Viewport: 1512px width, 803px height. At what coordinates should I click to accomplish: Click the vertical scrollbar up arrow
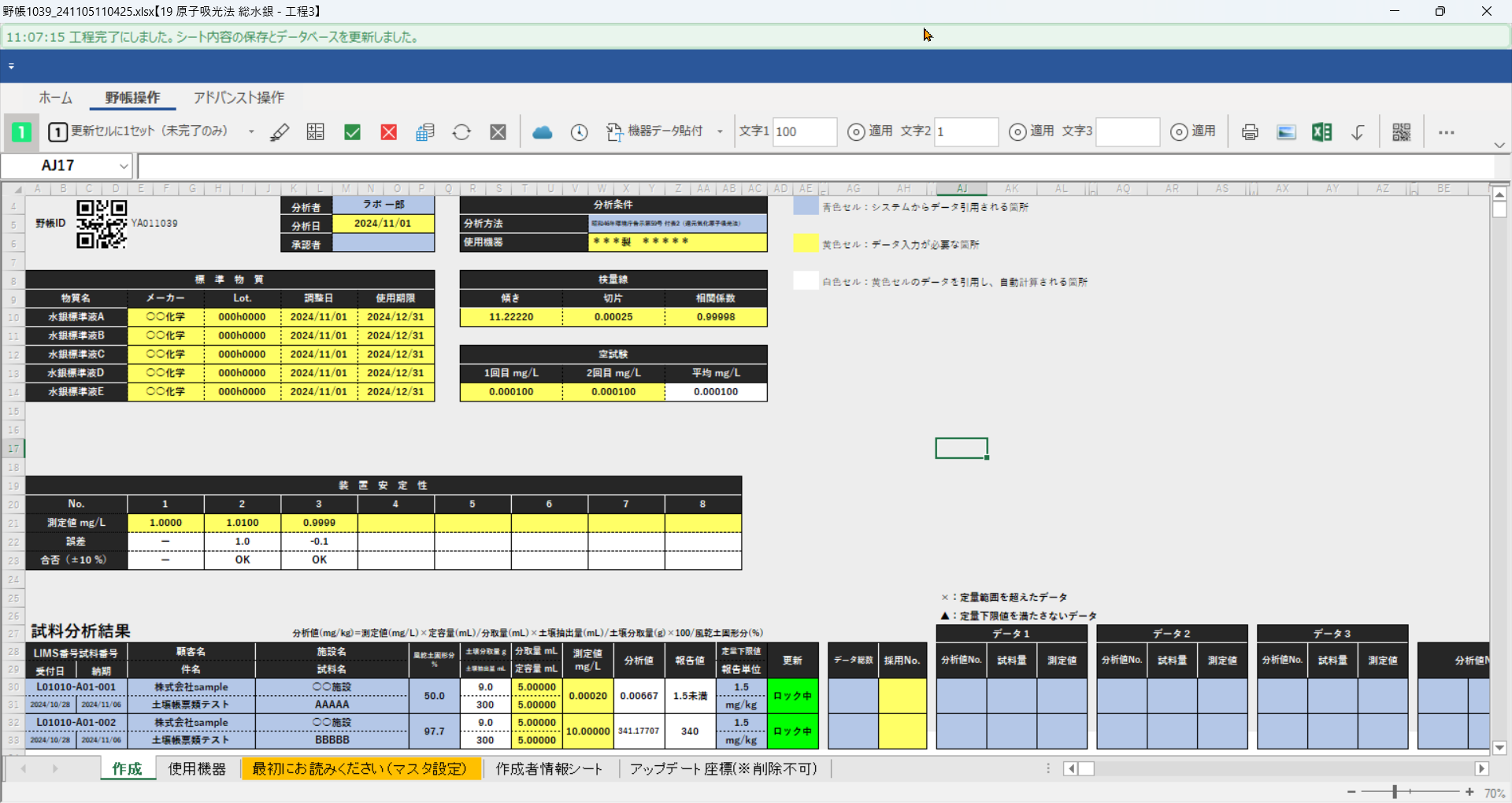[1499, 194]
